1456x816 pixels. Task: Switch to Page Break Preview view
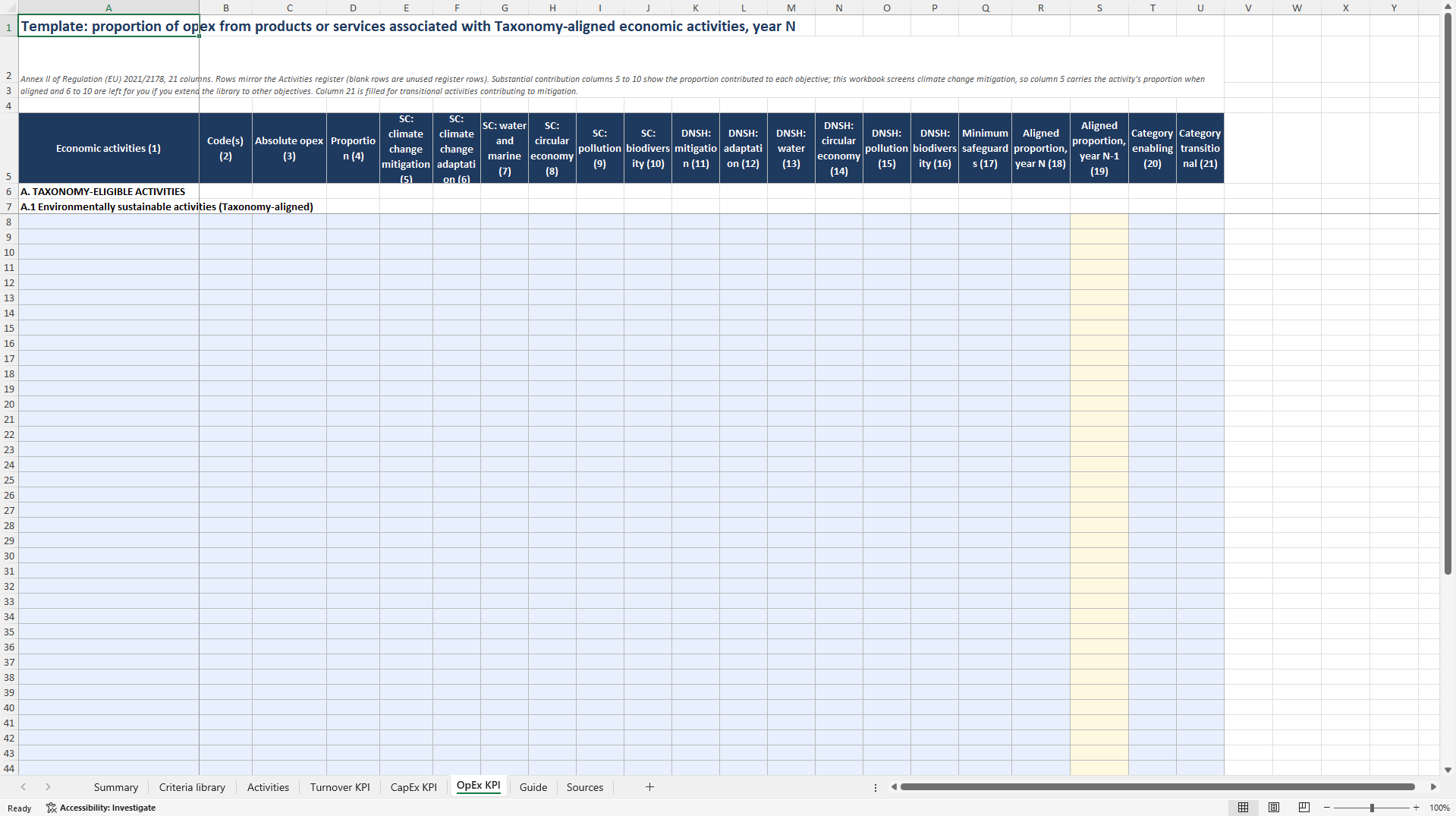coord(1304,808)
